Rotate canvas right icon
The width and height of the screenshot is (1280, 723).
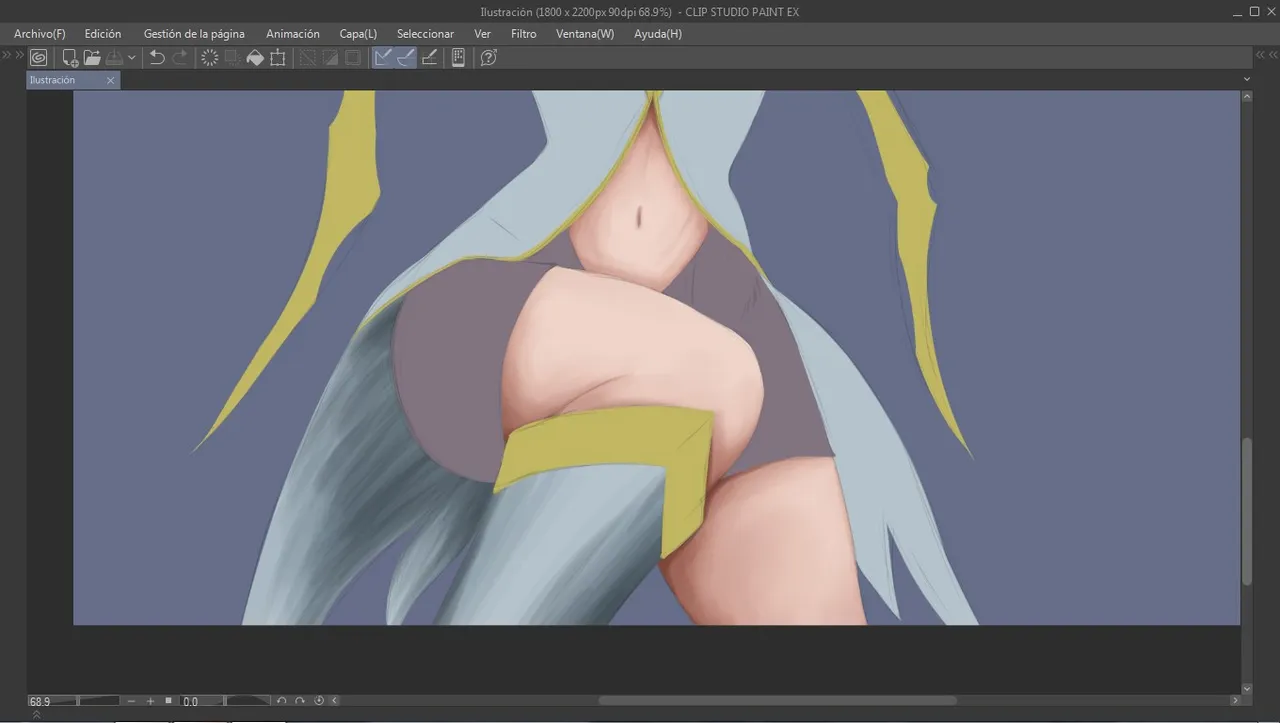coord(300,701)
